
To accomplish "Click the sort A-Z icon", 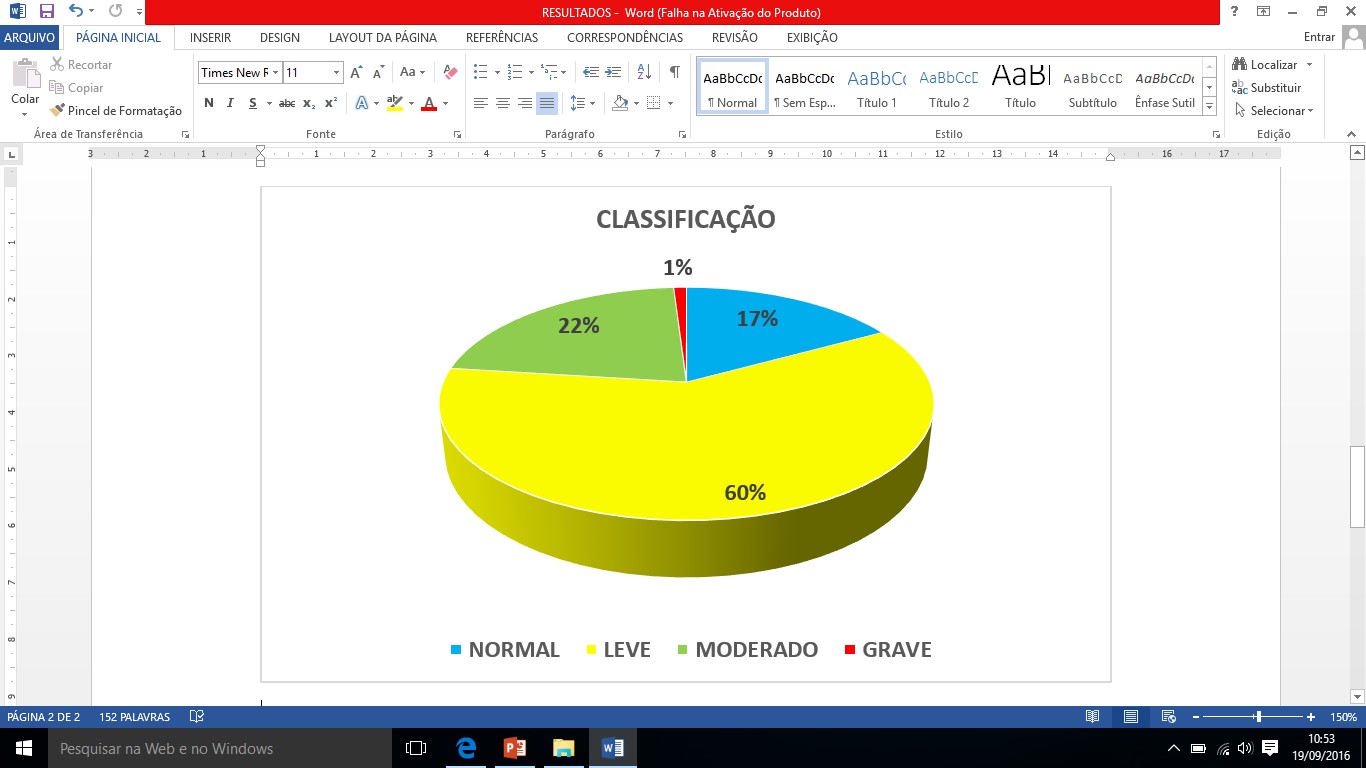I will pyautogui.click(x=644, y=72).
